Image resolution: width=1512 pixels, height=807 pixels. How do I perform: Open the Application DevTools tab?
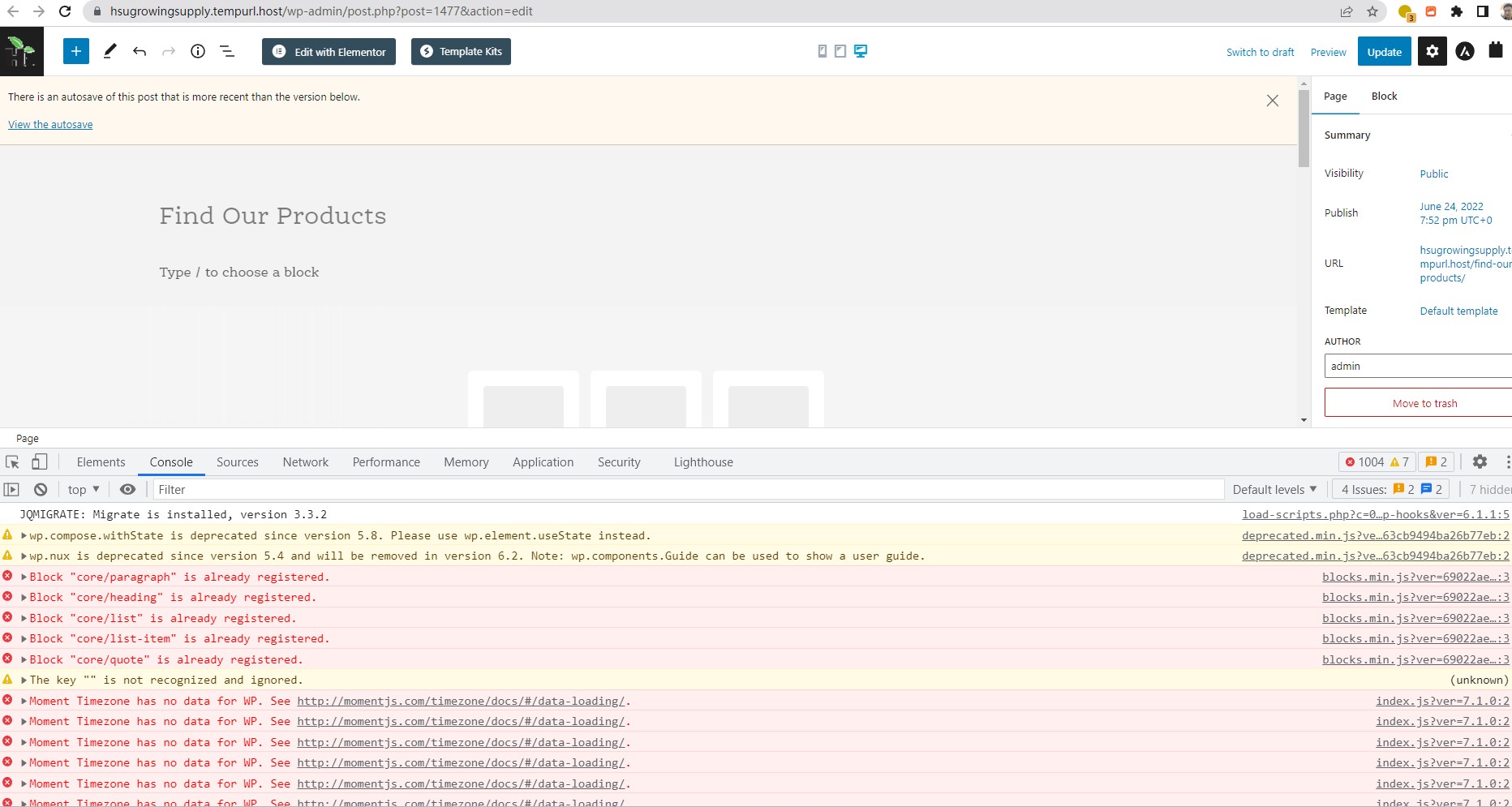coord(543,461)
